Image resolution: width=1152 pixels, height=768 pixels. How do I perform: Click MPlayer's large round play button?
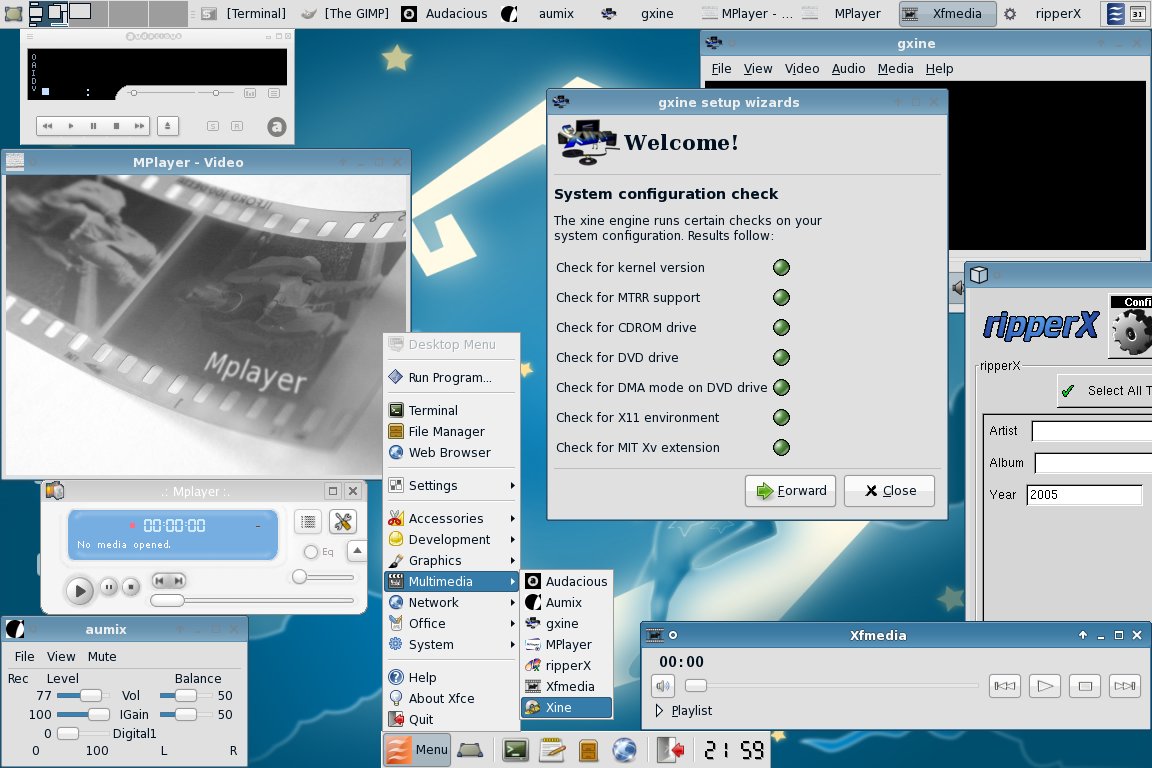79,590
